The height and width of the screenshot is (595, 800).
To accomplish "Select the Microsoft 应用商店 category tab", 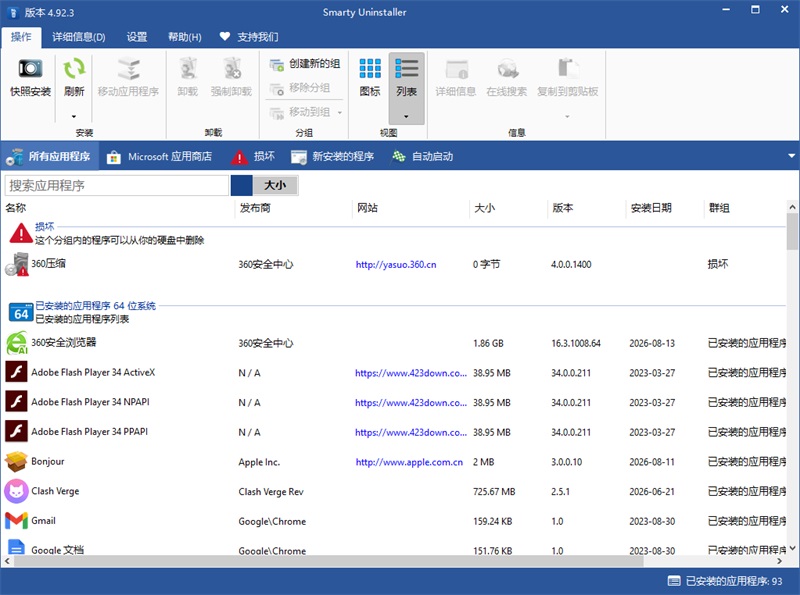I will 159,157.
